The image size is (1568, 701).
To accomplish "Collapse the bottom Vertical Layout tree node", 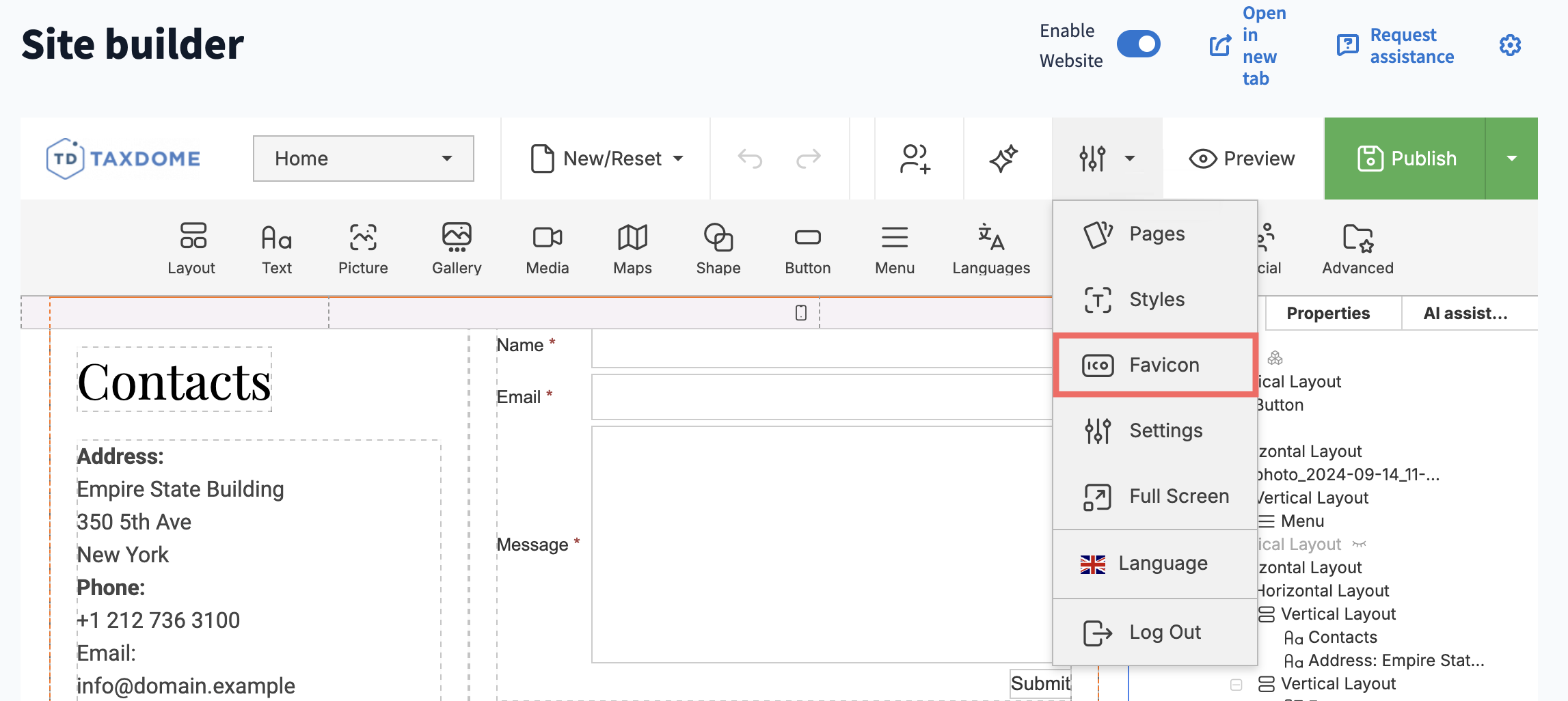I will pyautogui.click(x=1236, y=684).
